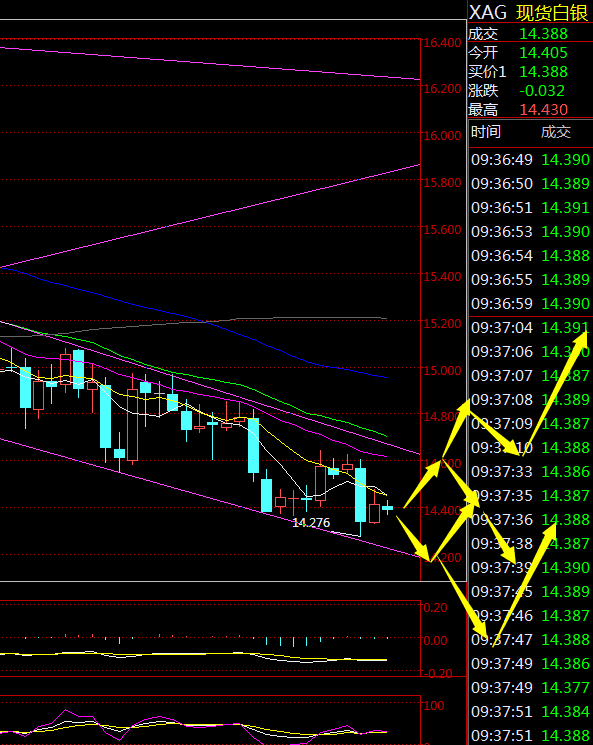This screenshot has width=593, height=745.
Task: Select tick row 09:37:04
Action: point(530,327)
